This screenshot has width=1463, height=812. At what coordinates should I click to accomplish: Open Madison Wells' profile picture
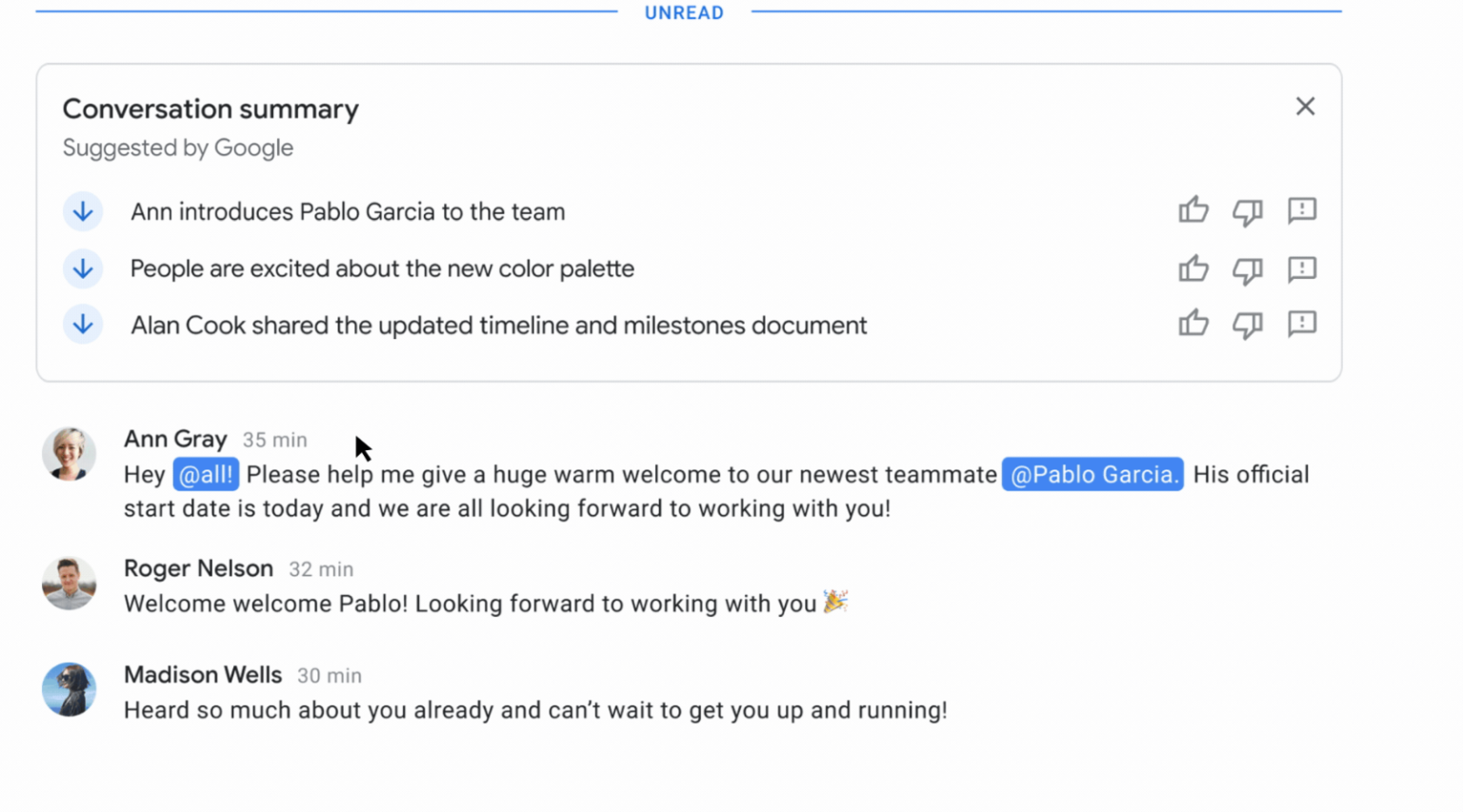coord(69,689)
